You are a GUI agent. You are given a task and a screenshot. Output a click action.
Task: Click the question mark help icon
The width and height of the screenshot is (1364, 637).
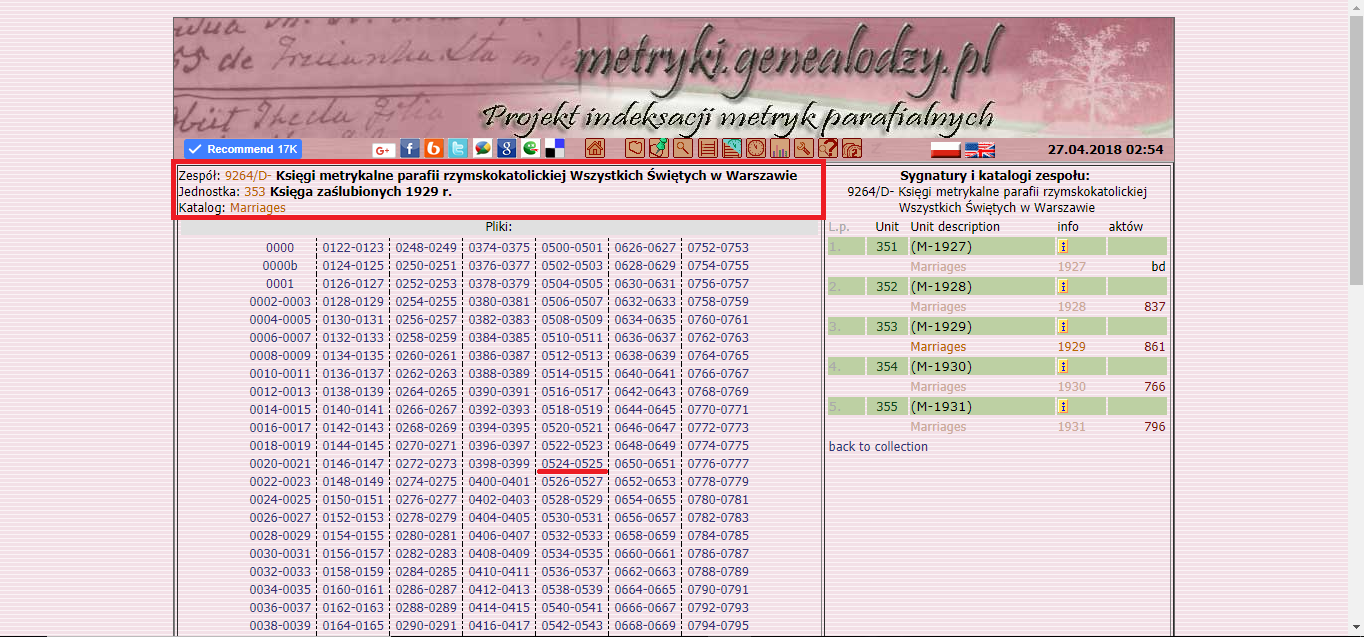[827, 148]
